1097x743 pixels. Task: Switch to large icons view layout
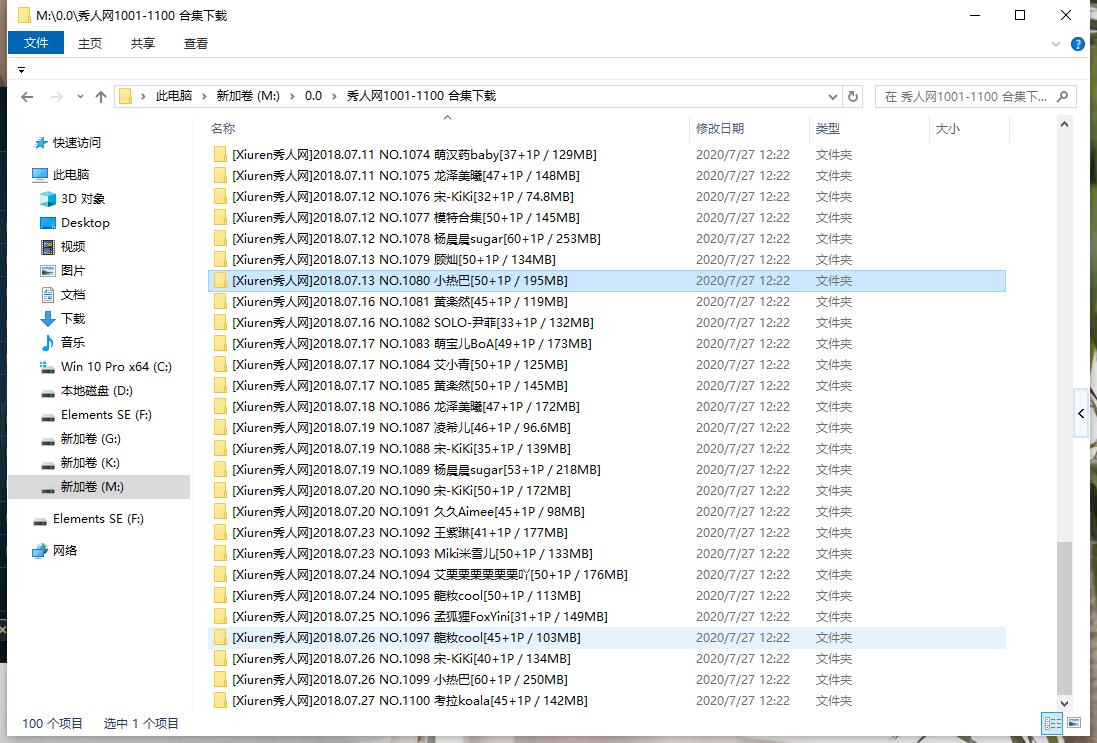click(x=1073, y=723)
